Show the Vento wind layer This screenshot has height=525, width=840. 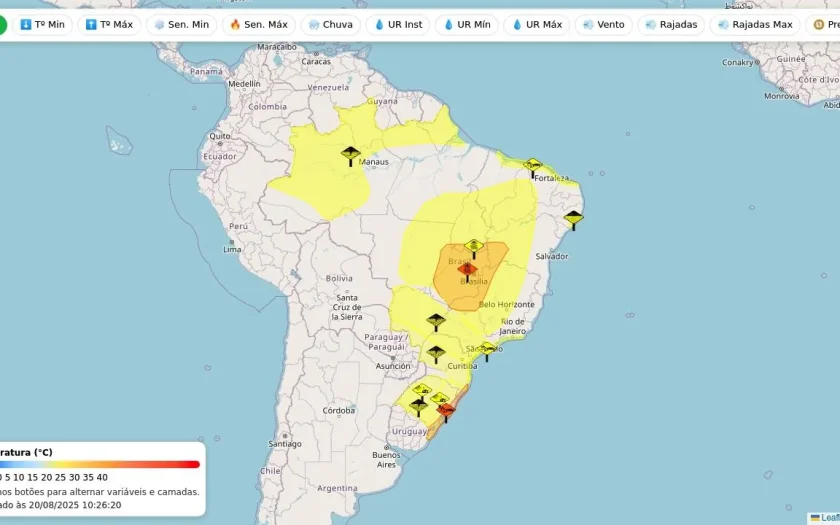604,25
